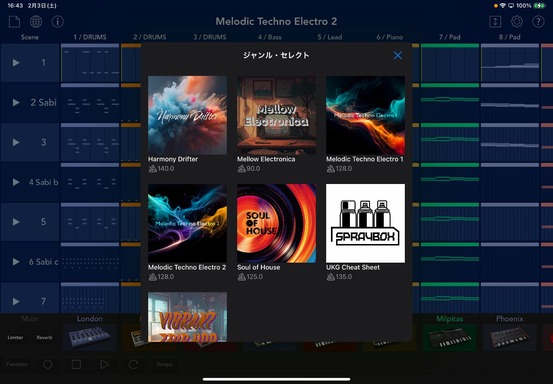Select the Vibranz cover at the bottom
553x384 pixels.
187,317
